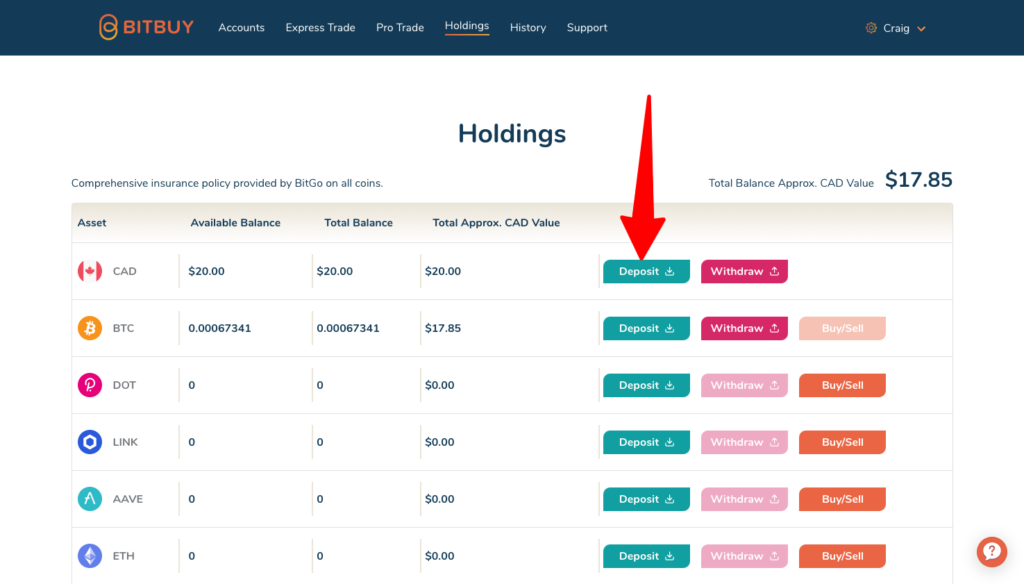1024x584 pixels.
Task: Click the Holdings page heading
Action: pyautogui.click(x=512, y=134)
